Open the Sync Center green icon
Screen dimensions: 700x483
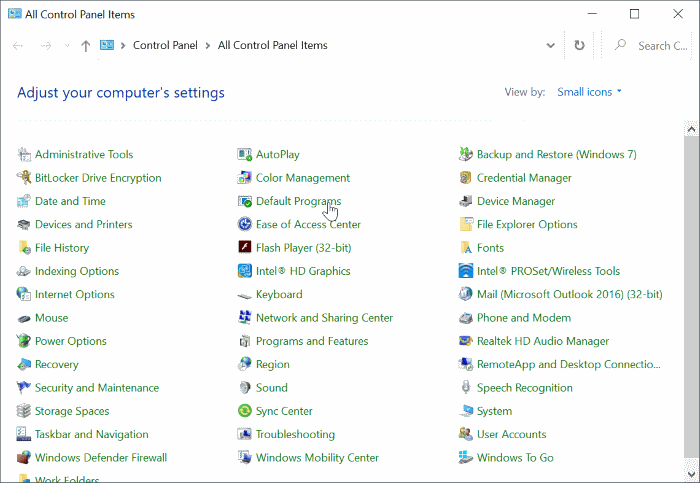(x=245, y=411)
